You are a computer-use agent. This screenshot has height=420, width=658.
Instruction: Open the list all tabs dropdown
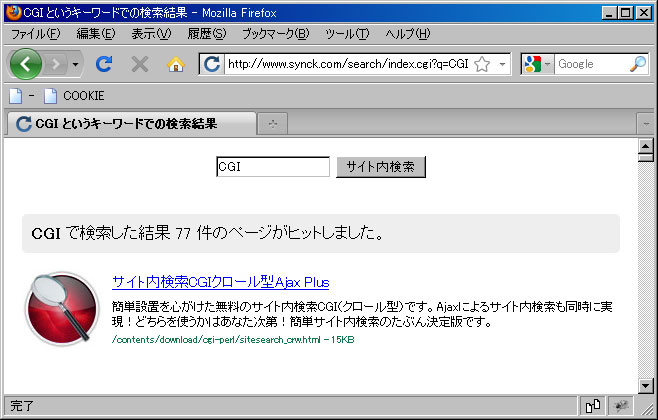pos(645,124)
